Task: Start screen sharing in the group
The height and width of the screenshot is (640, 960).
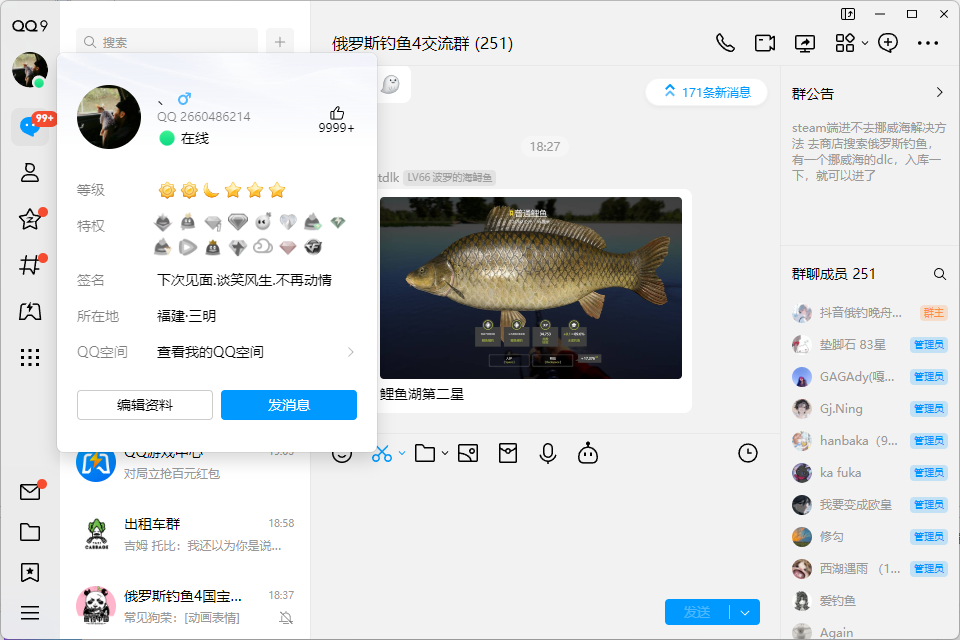Action: (x=804, y=43)
